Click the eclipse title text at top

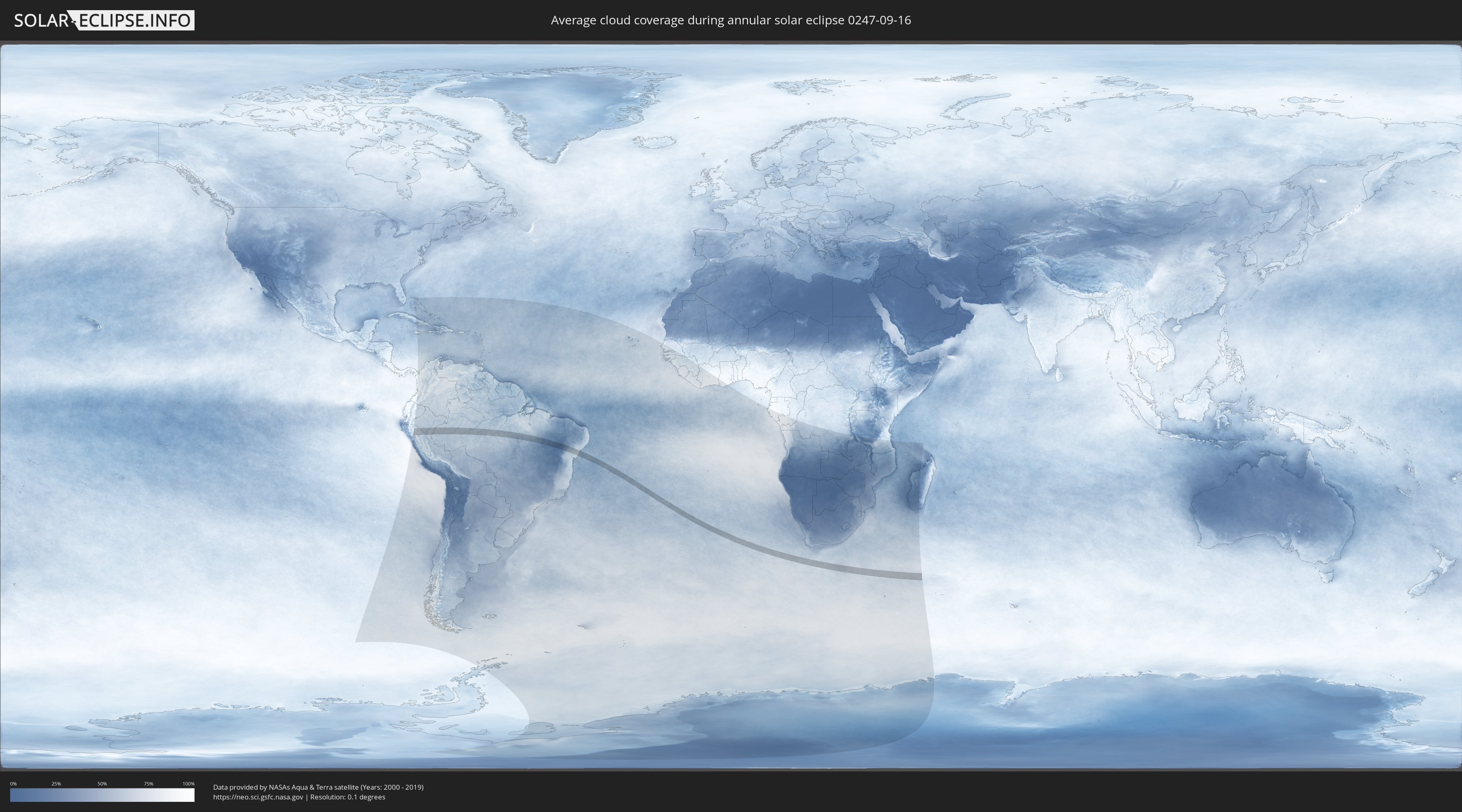pos(731,20)
